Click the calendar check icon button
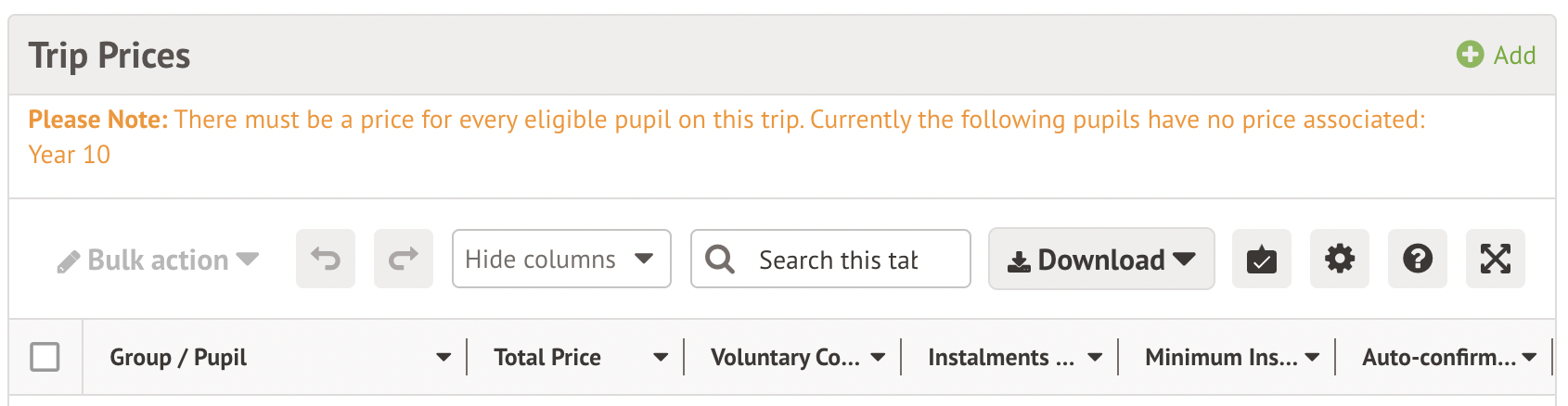This screenshot has height=406, width=1568. coord(1262,259)
